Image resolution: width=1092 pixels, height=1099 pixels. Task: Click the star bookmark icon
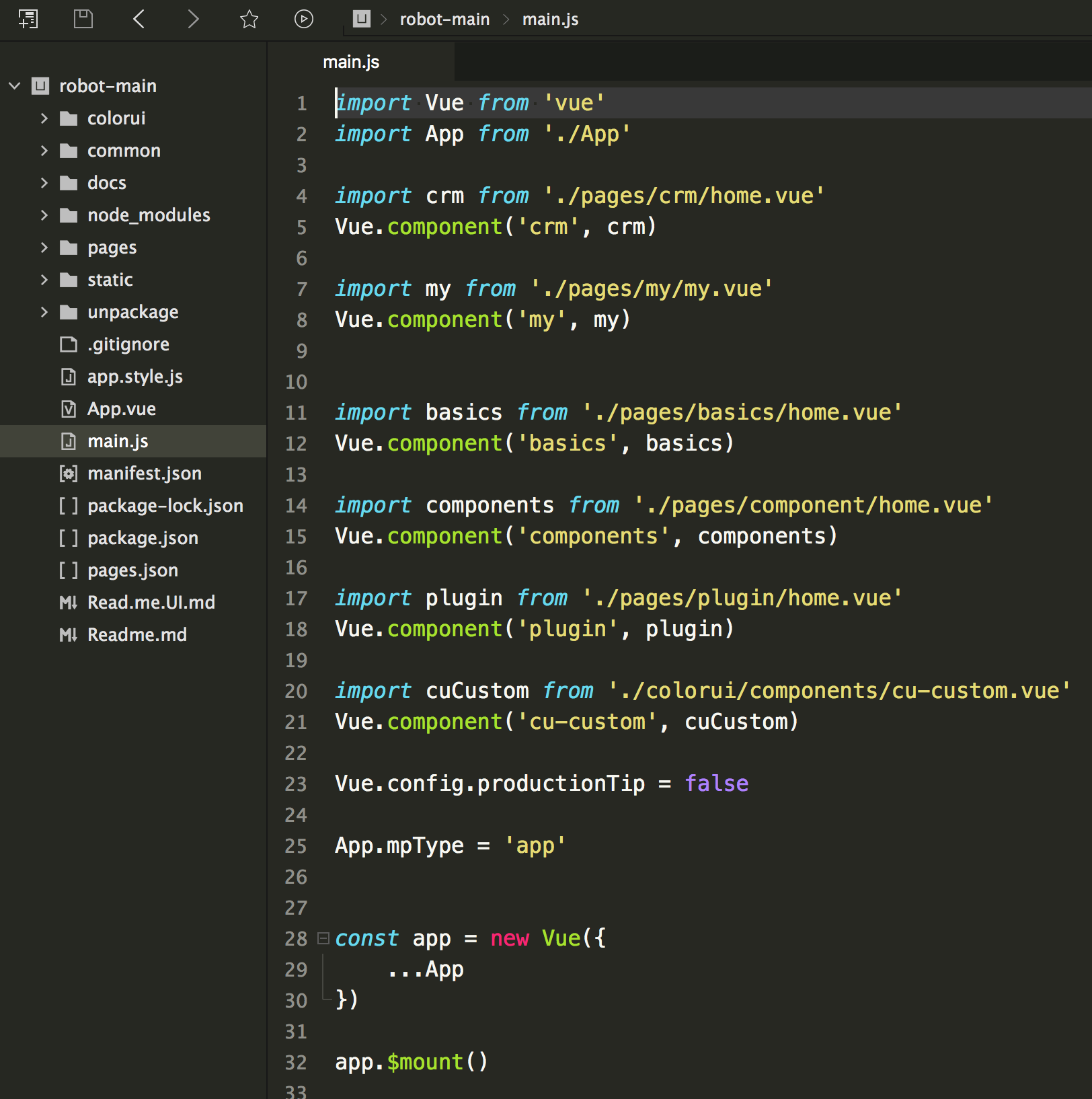pyautogui.click(x=249, y=19)
